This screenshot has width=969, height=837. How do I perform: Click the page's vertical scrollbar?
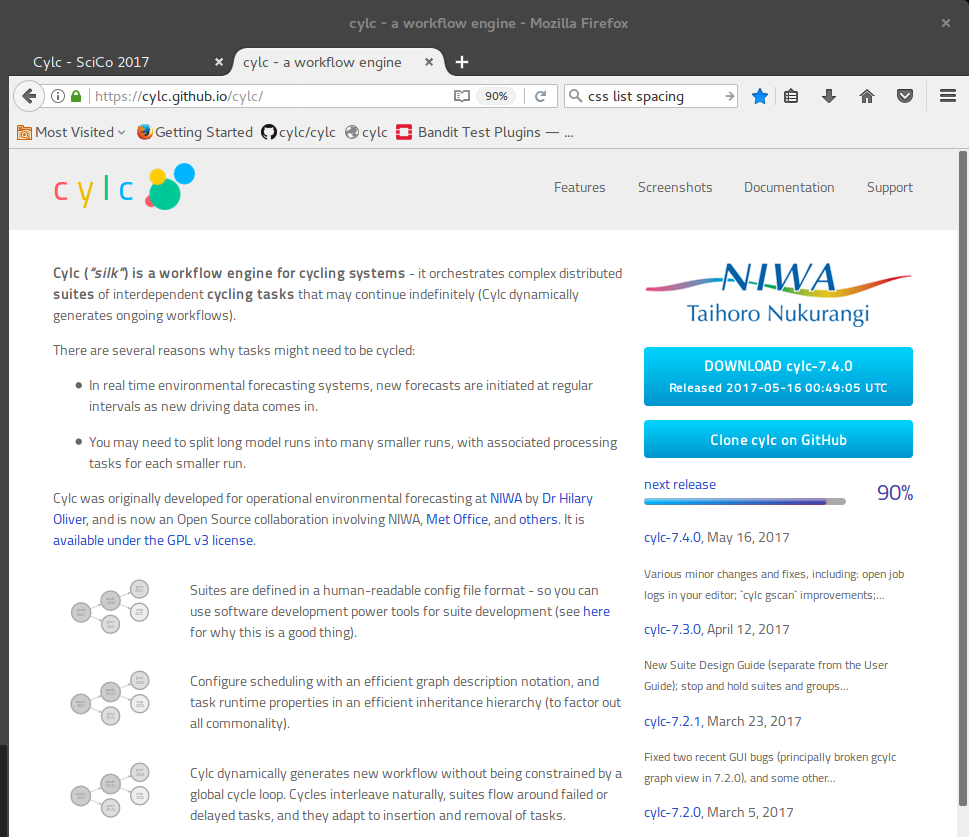963,478
